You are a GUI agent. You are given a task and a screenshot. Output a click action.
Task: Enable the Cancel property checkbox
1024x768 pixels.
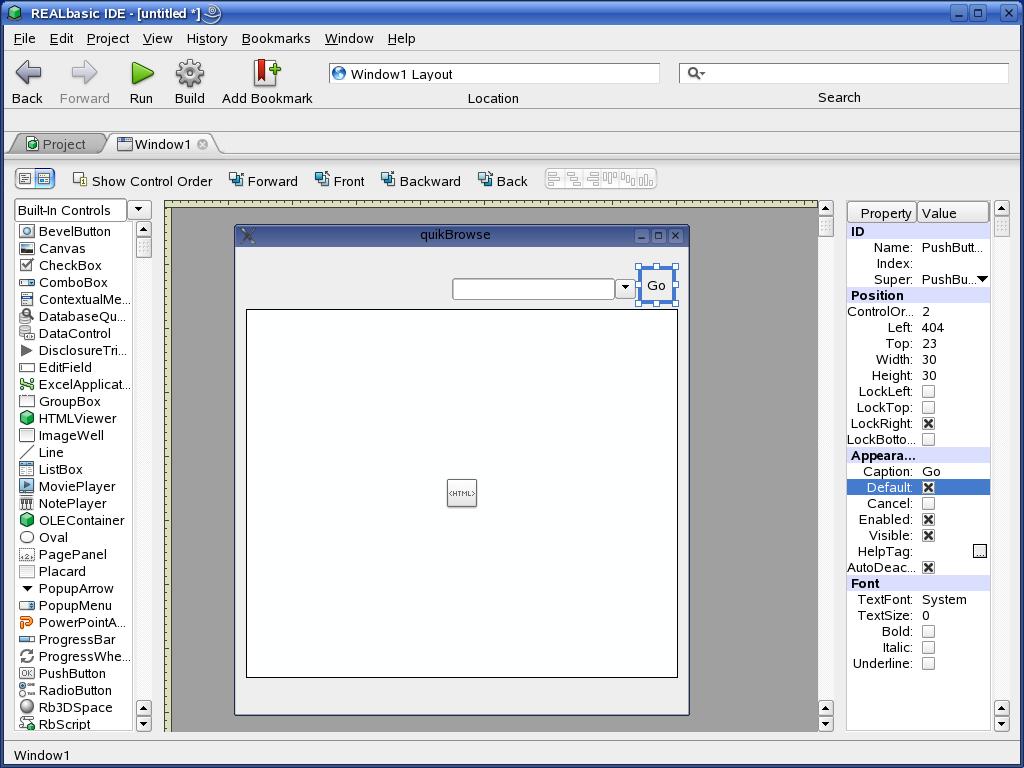(928, 504)
